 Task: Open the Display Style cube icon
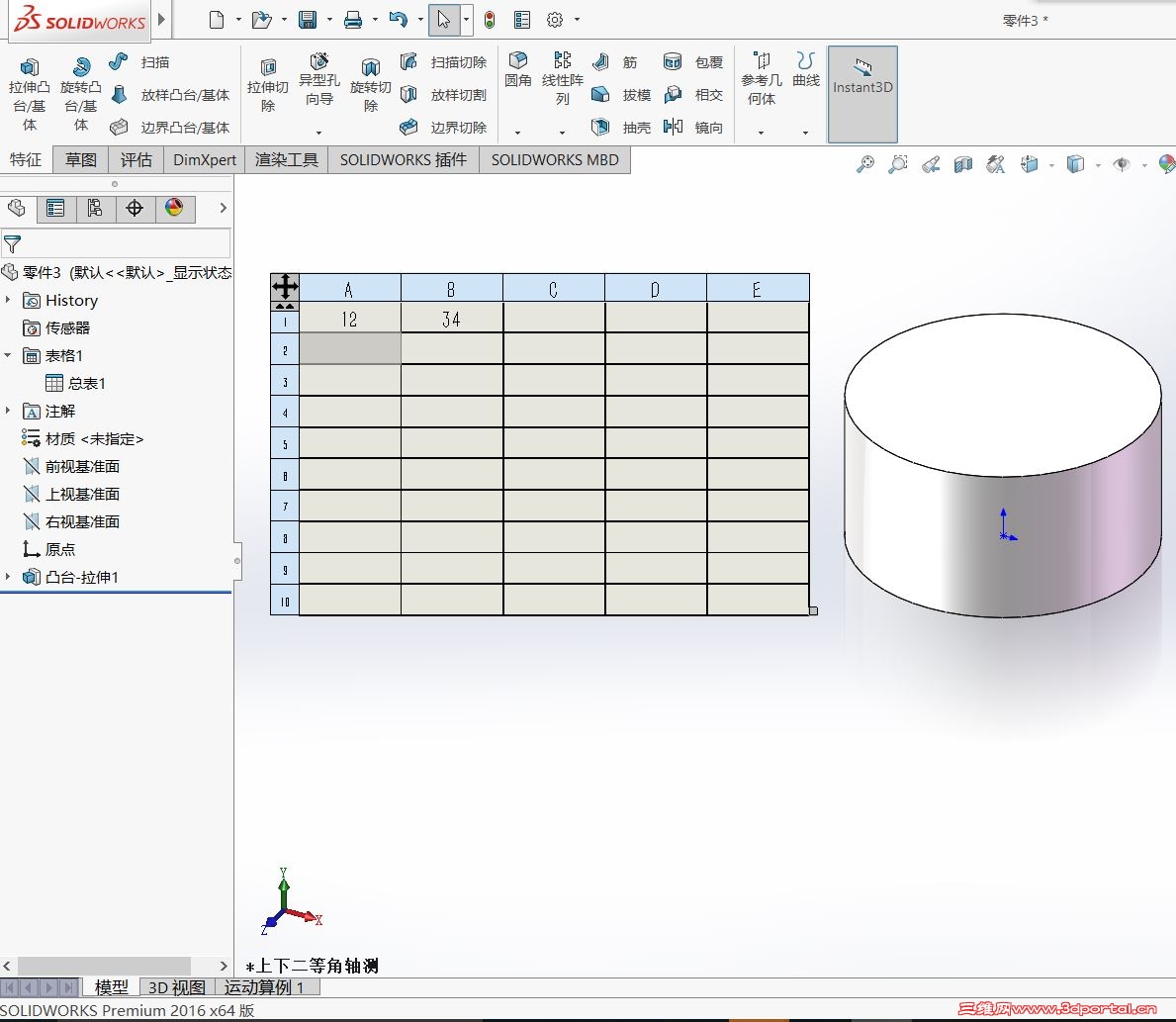[x=1075, y=164]
